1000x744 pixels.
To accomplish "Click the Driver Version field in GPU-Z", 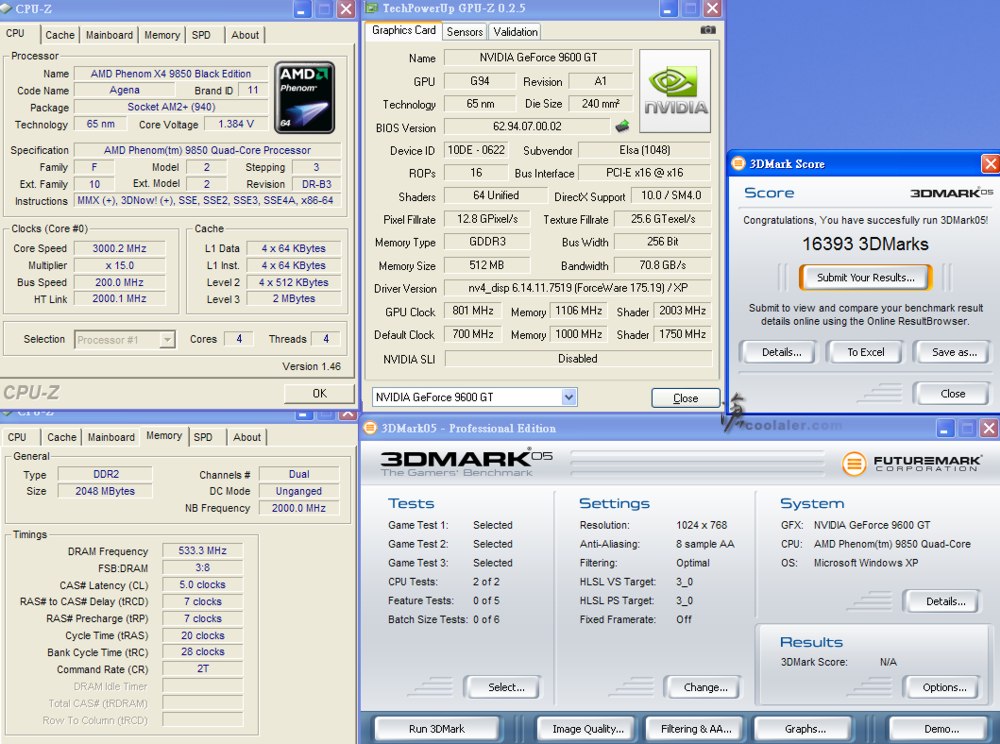I will click(x=578, y=288).
